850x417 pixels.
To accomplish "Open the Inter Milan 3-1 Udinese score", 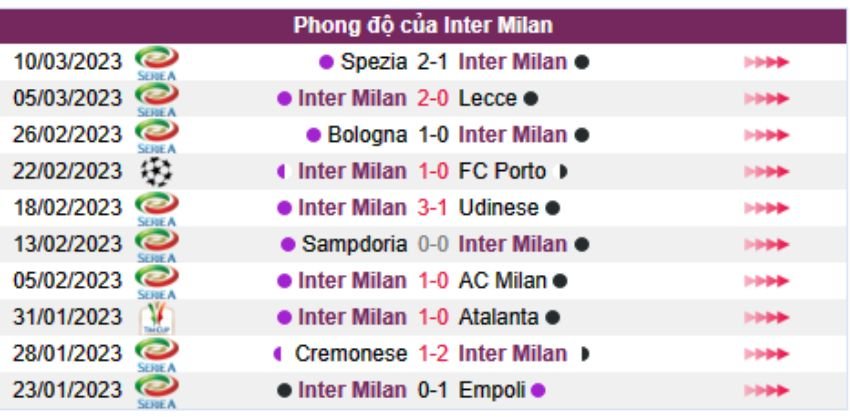I will [432, 208].
